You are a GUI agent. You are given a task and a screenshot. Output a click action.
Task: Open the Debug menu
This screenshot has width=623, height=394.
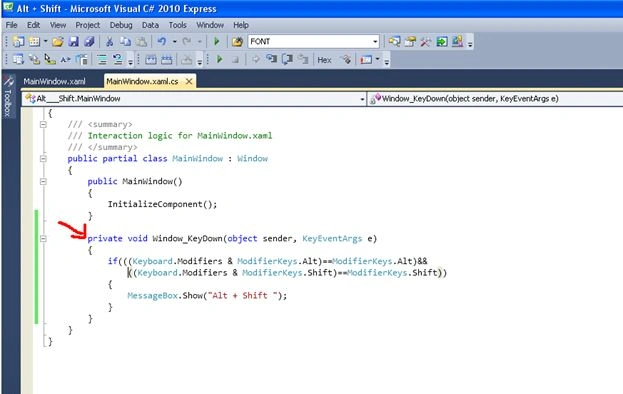[121, 25]
